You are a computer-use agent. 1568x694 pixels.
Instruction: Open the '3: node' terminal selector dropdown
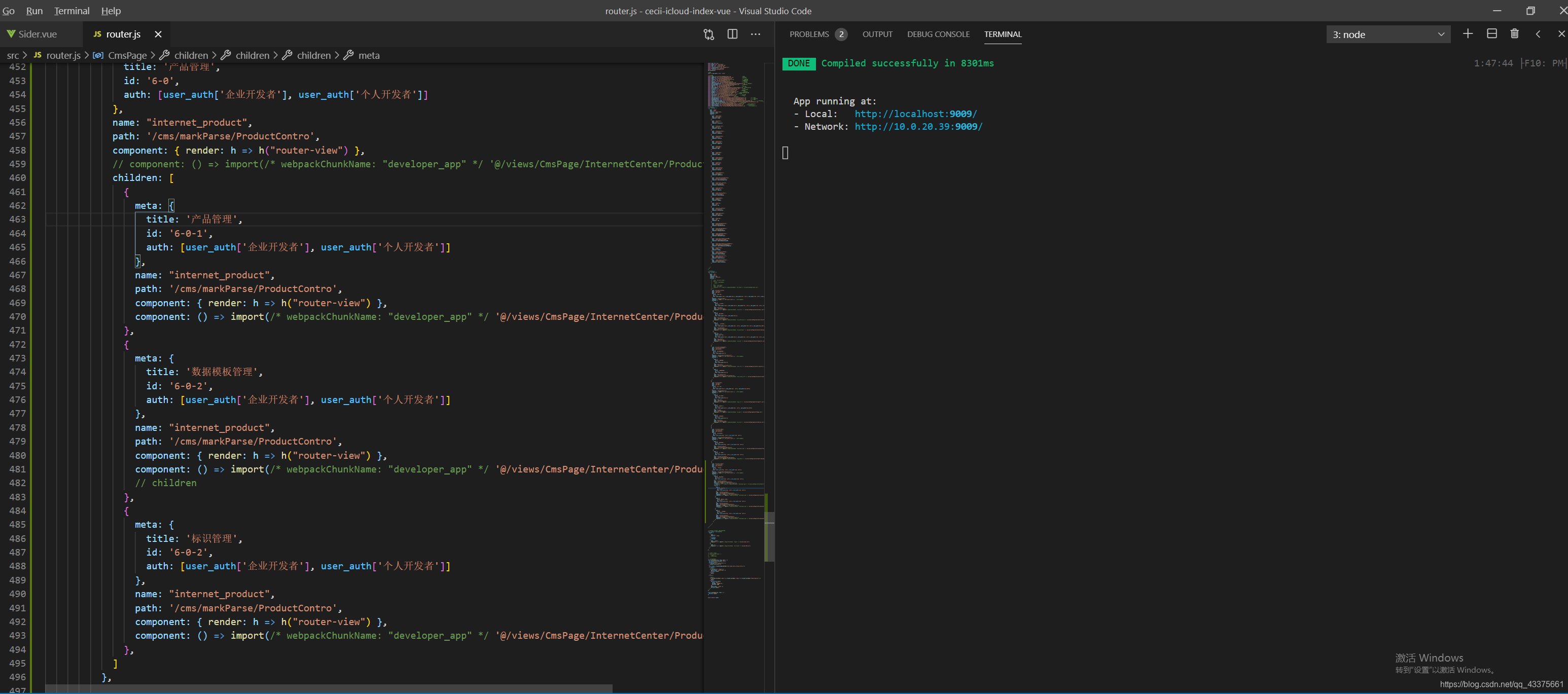point(1388,34)
